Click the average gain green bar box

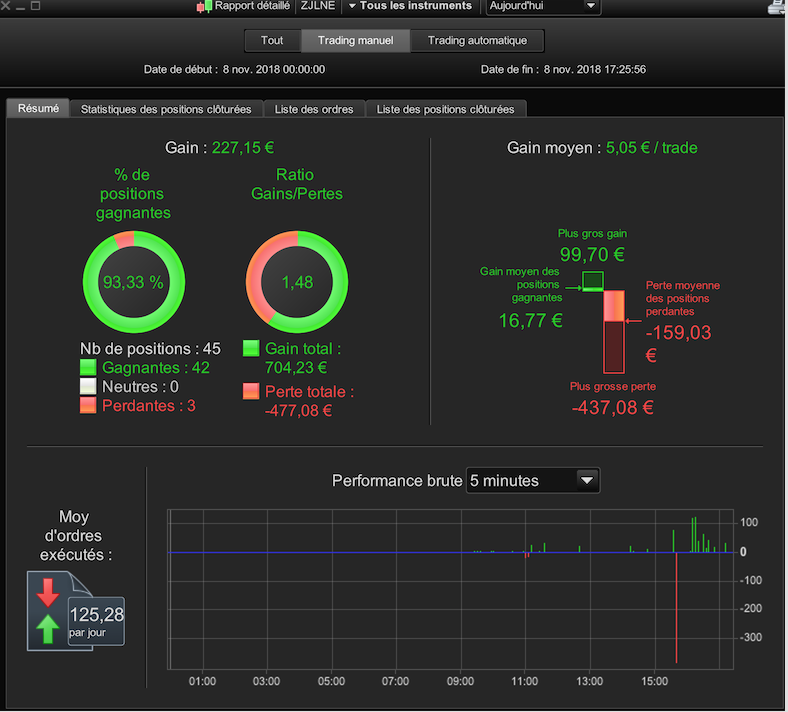[x=593, y=281]
